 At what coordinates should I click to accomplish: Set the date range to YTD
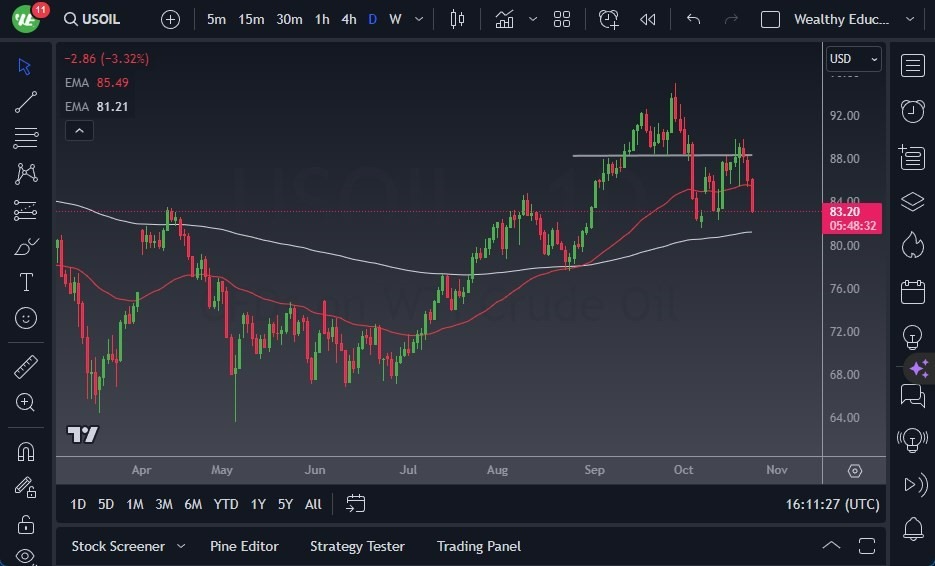click(226, 504)
